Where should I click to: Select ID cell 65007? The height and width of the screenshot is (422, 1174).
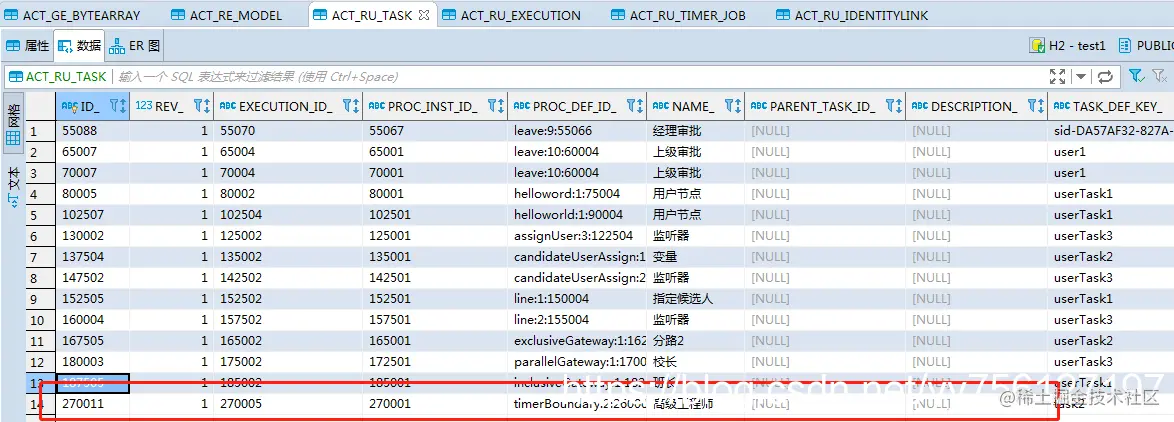(x=93, y=152)
